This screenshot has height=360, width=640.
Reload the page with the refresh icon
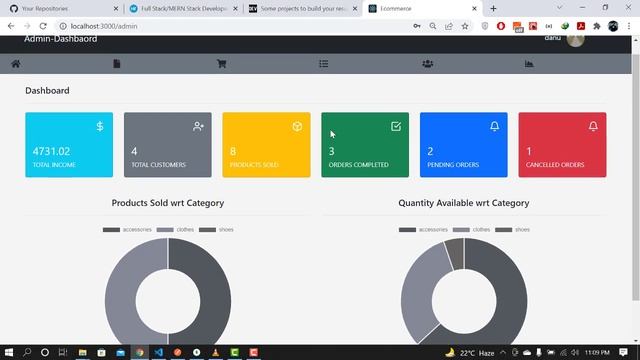pos(43,26)
